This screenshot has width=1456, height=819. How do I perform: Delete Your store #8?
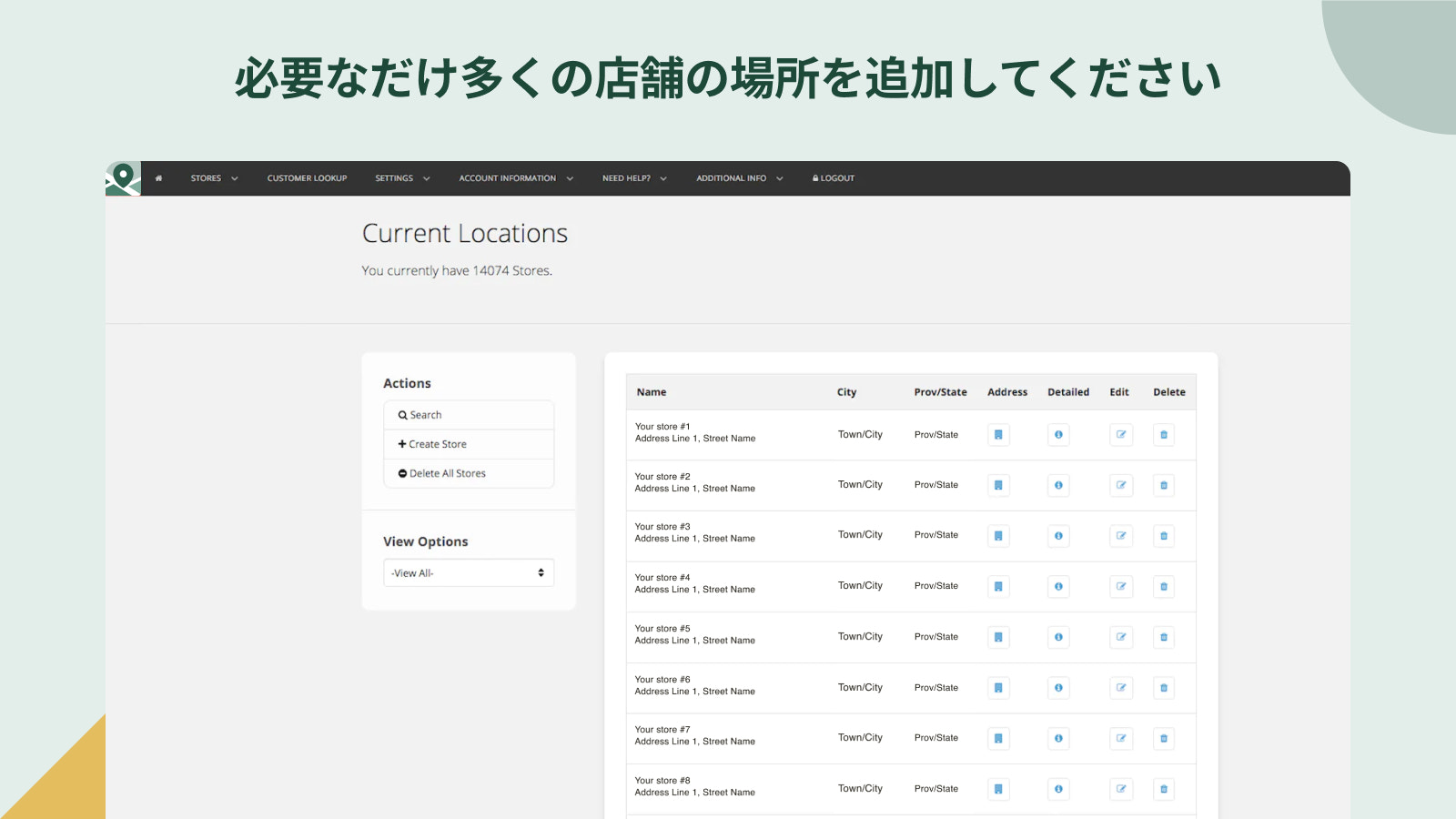point(1164,789)
